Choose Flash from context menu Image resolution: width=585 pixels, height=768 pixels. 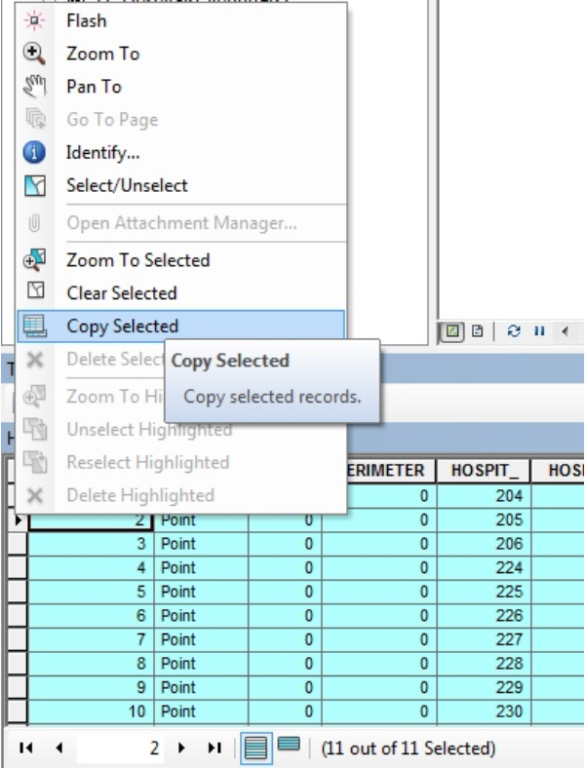[x=181, y=21]
